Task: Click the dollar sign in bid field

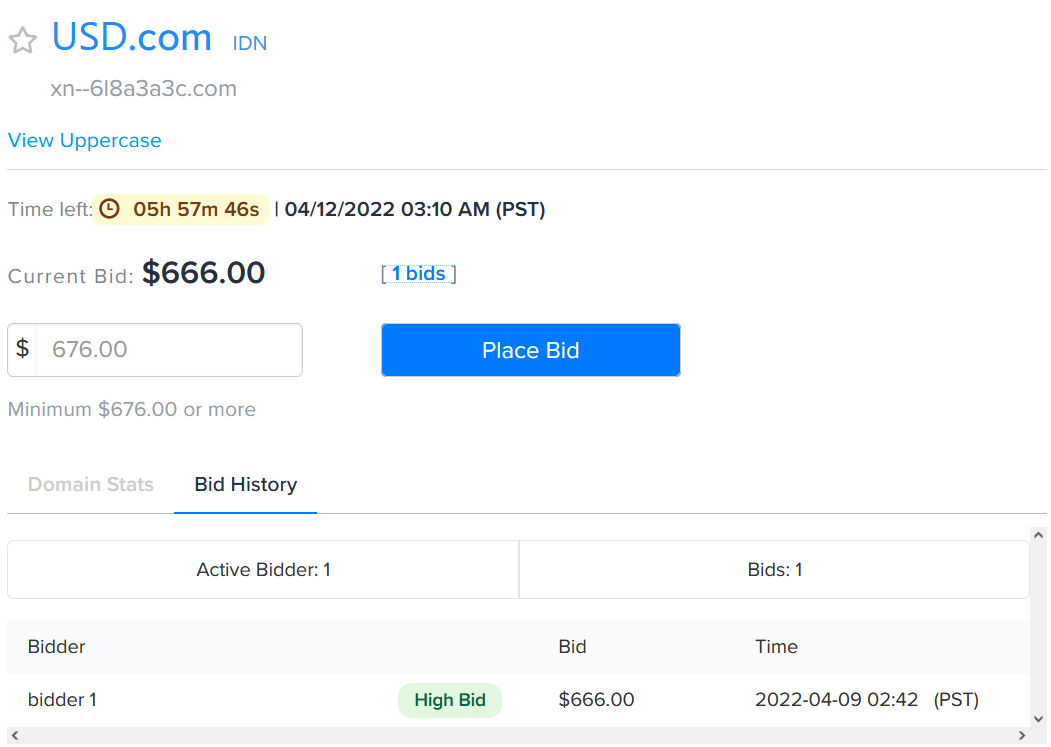Action: pos(22,349)
